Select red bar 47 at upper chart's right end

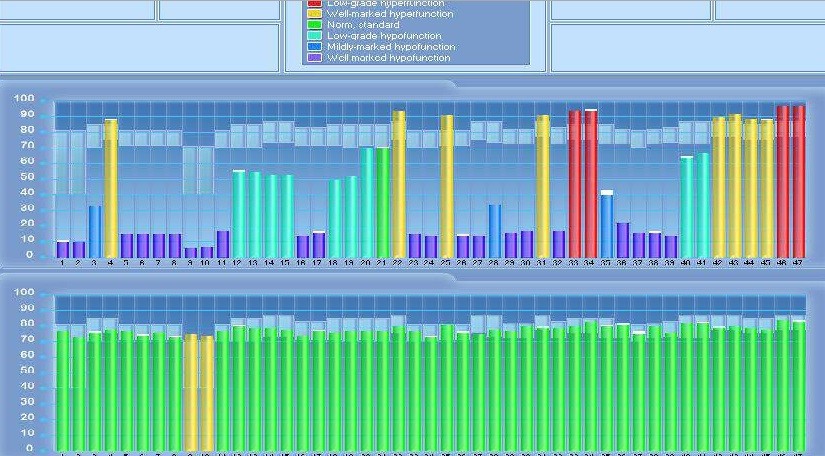tap(798, 182)
